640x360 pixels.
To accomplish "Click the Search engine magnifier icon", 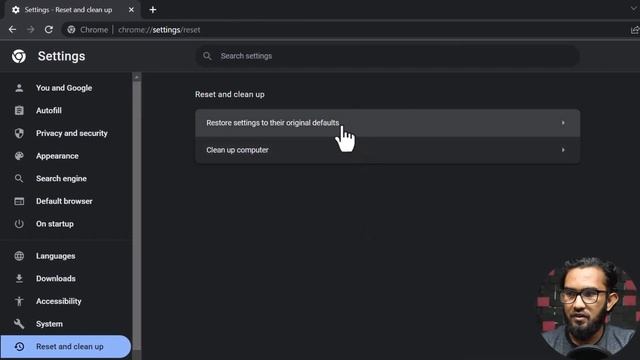I will click(x=19, y=178).
